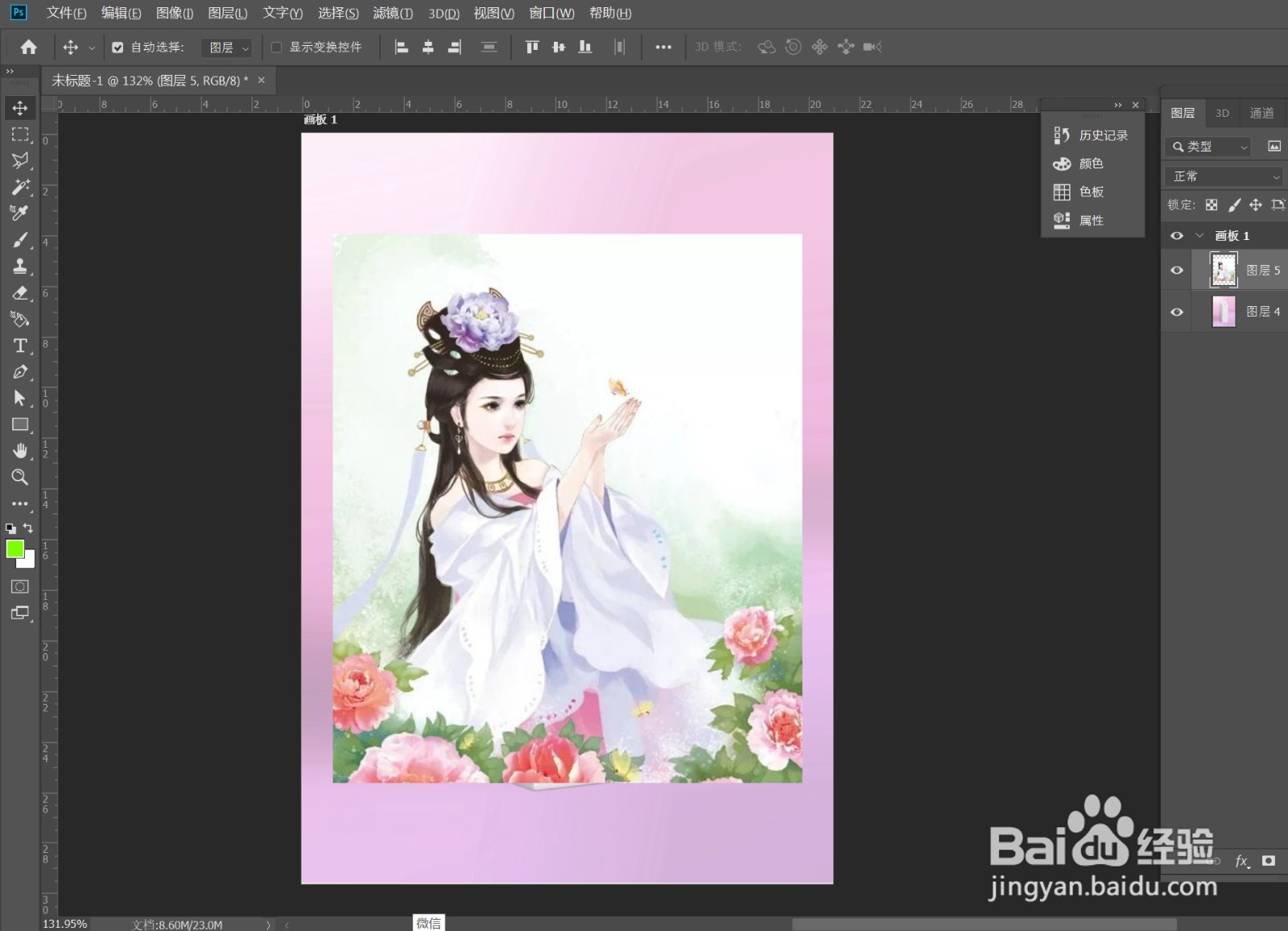Open the Edit Toolbar ellipsis

[x=20, y=503]
